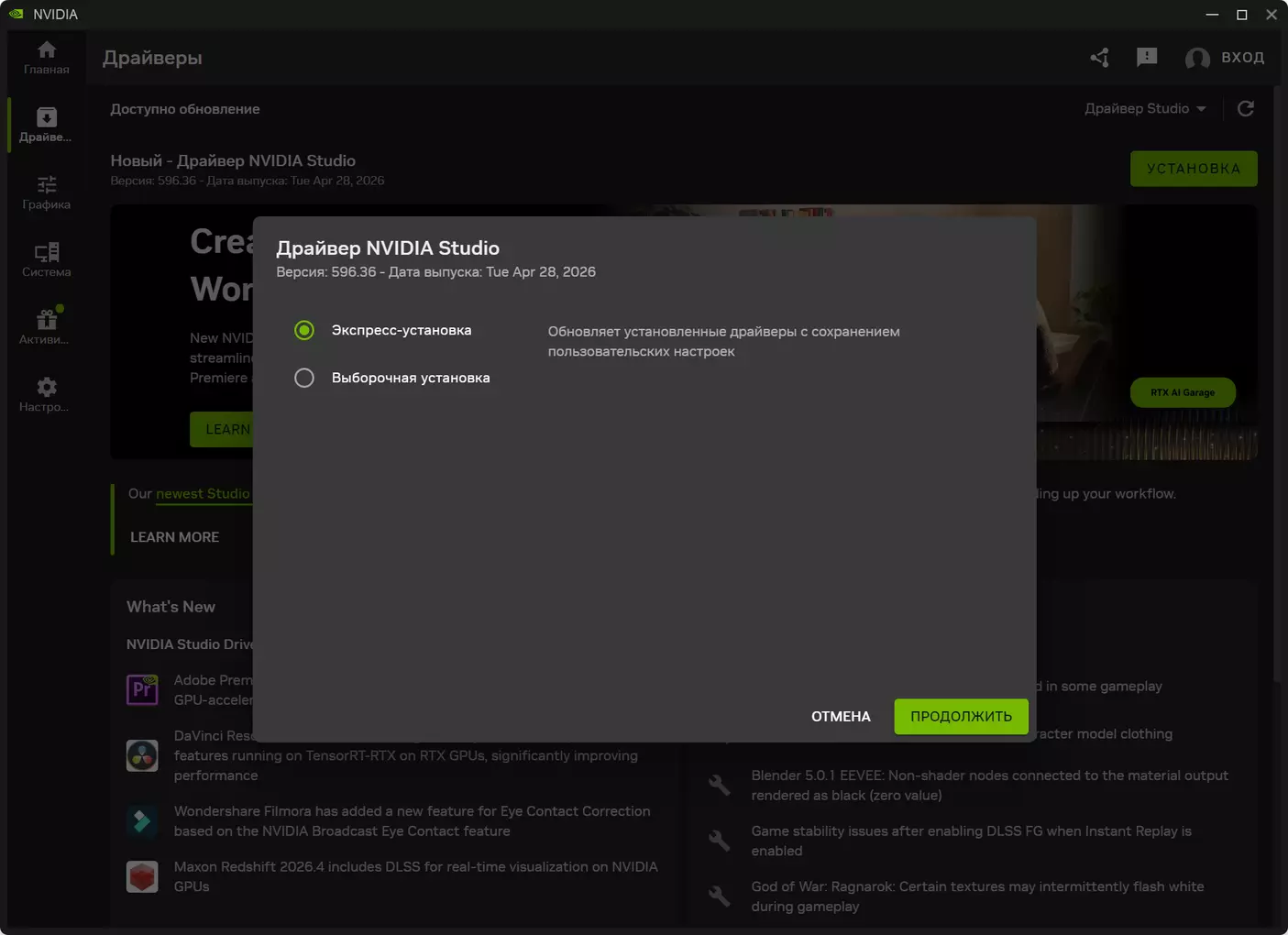The height and width of the screenshot is (935, 1288).
Task: Click the green УСТАНОВКА button
Action: click(x=1194, y=169)
